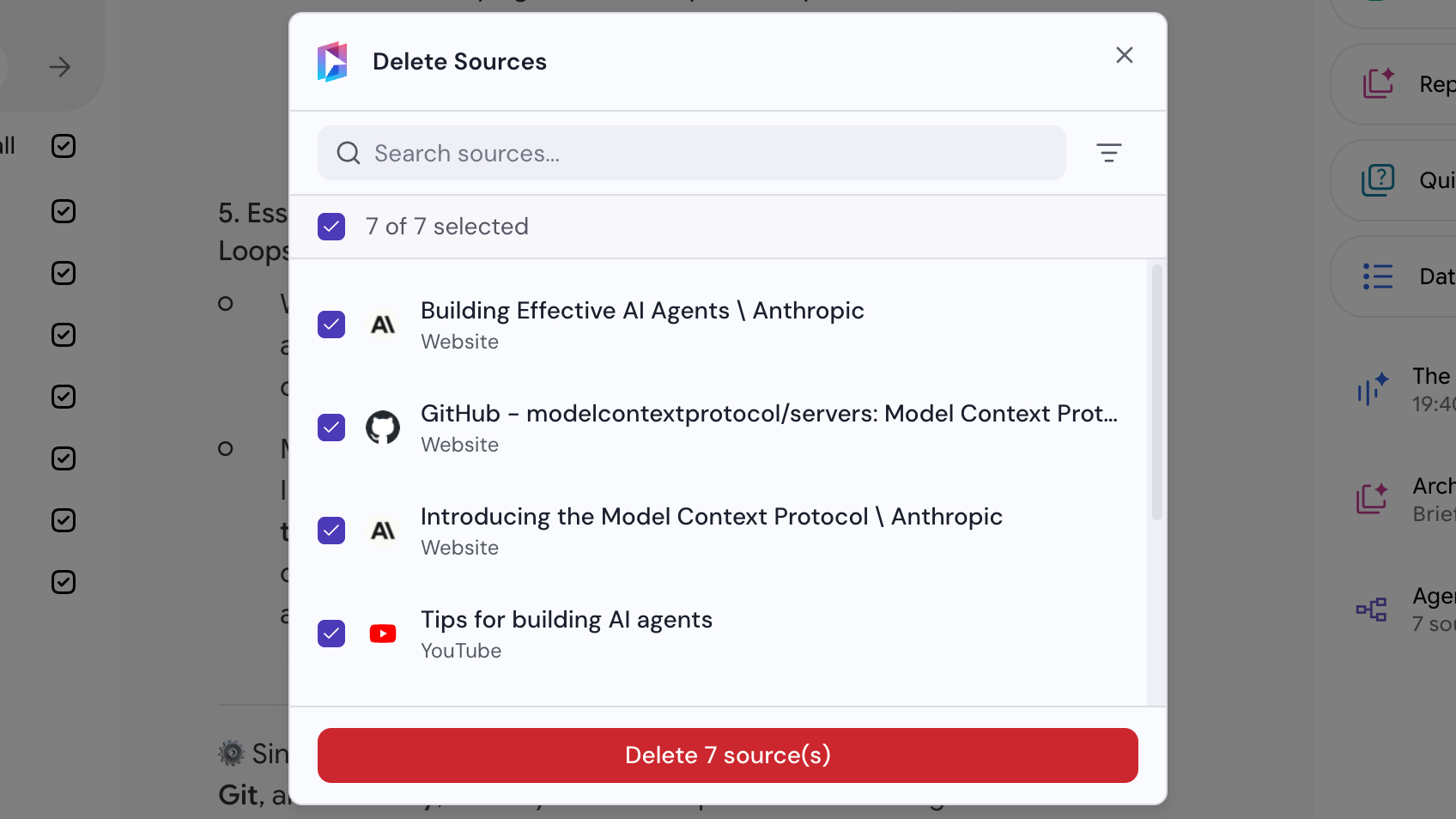The width and height of the screenshot is (1456, 819).
Task: Click the app logo beside Delete Sources
Action: [x=332, y=62]
